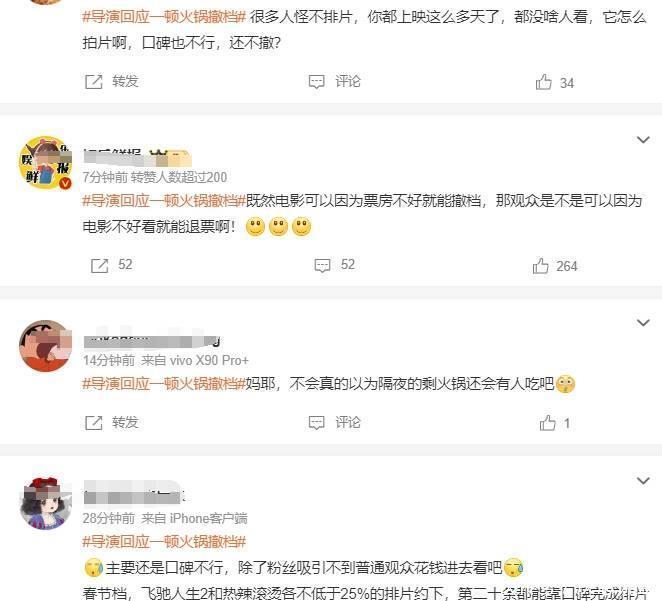
Task: Like the post showing 34 likes
Action: point(554,82)
